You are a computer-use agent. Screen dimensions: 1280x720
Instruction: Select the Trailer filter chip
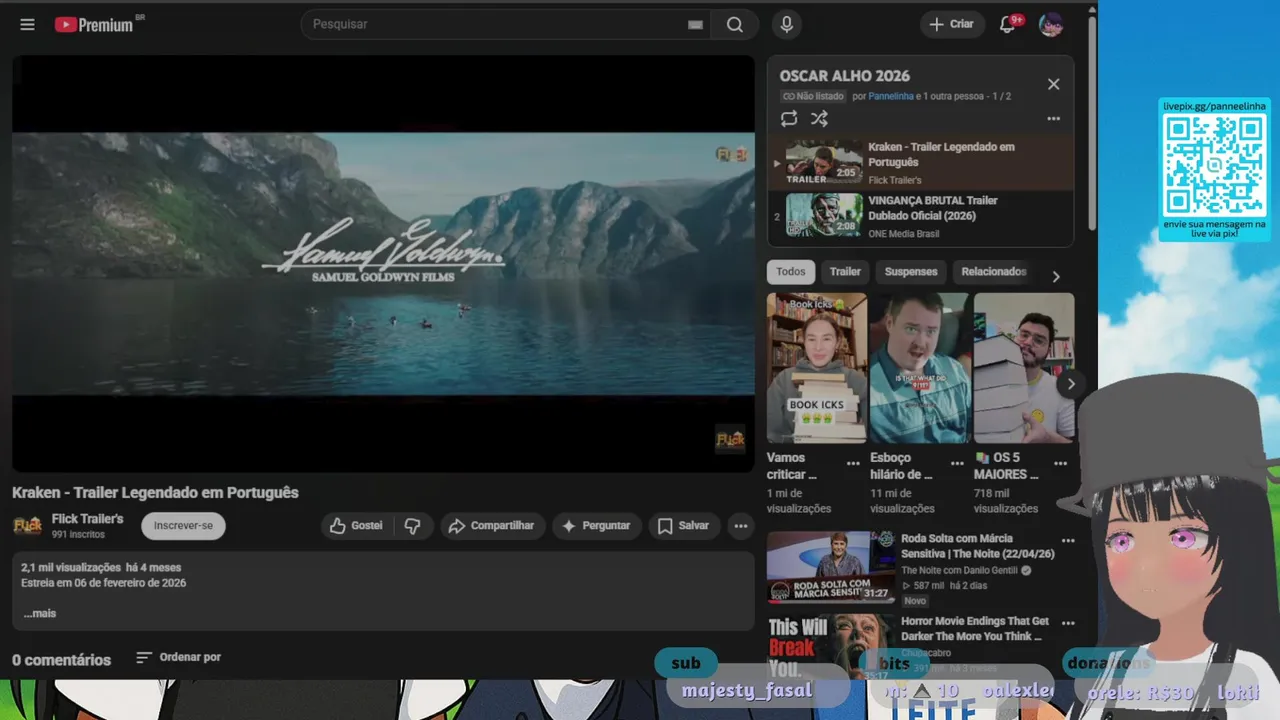pyautogui.click(x=845, y=272)
